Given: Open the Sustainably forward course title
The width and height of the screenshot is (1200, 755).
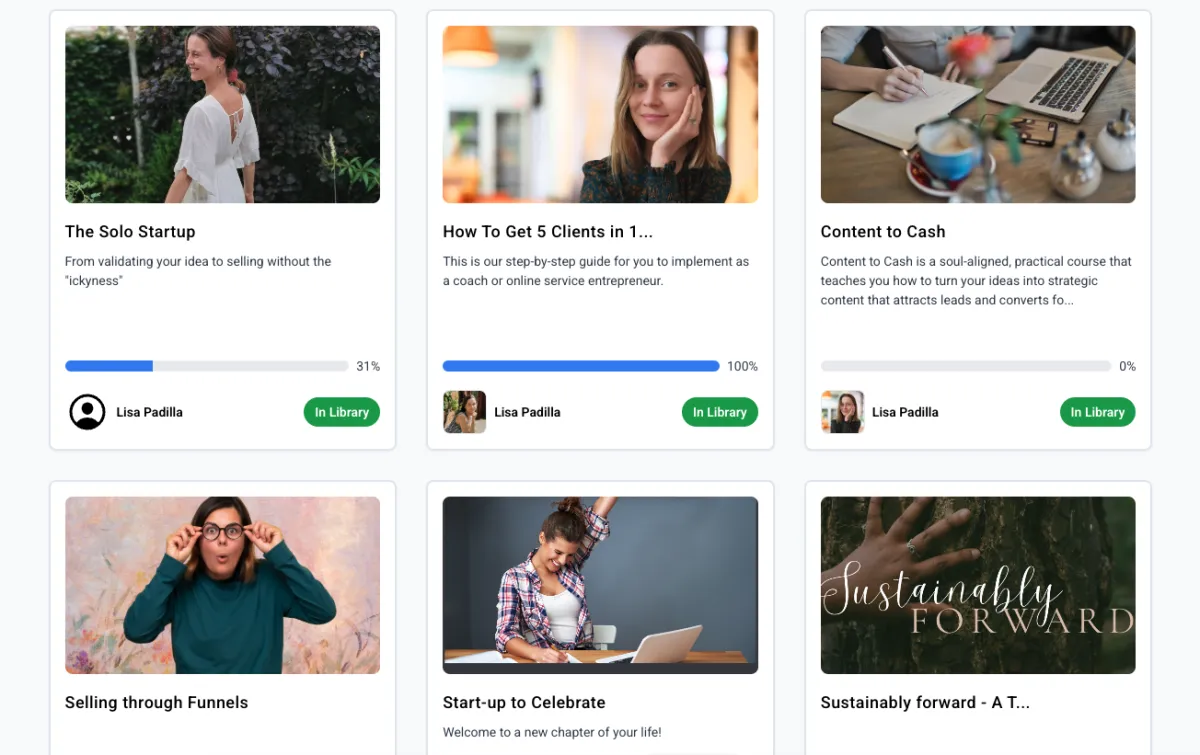Looking at the screenshot, I should [925, 703].
